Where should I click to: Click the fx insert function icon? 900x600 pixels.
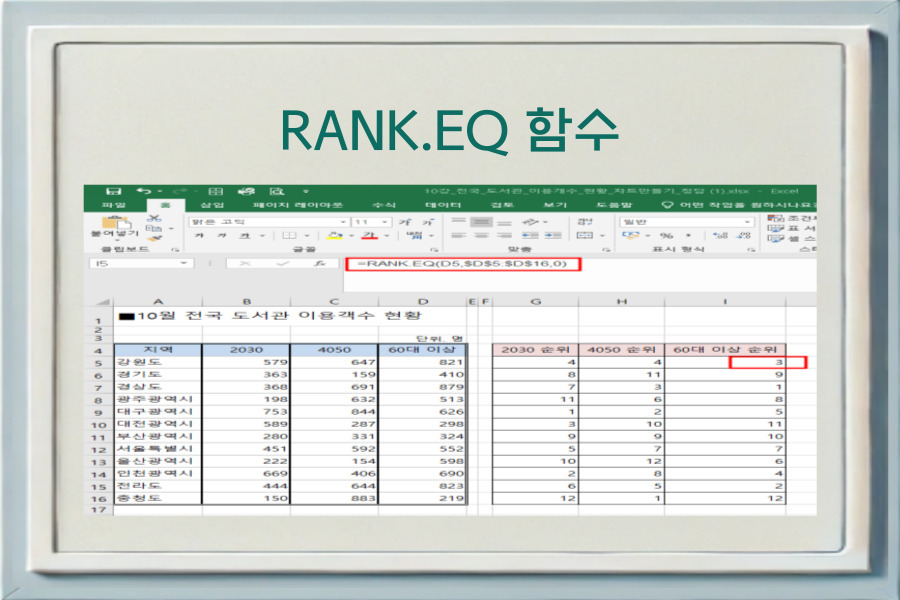(x=320, y=264)
